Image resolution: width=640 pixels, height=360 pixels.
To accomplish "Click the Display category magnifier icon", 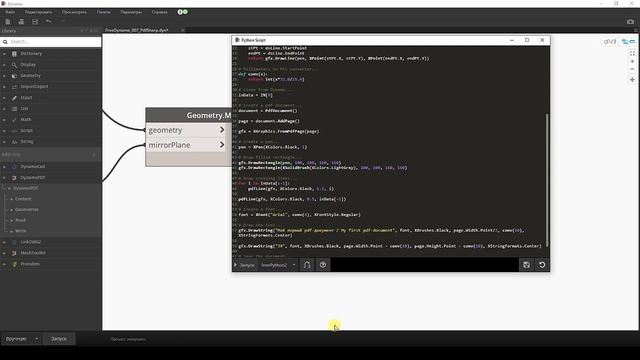I will [14, 64].
